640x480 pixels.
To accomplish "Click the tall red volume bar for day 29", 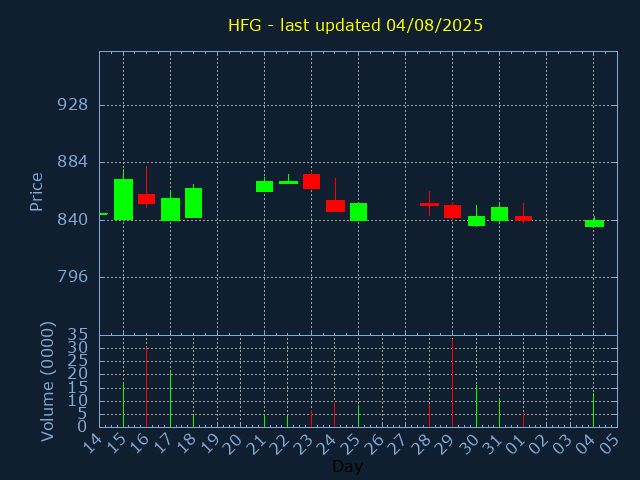I will point(452,383).
